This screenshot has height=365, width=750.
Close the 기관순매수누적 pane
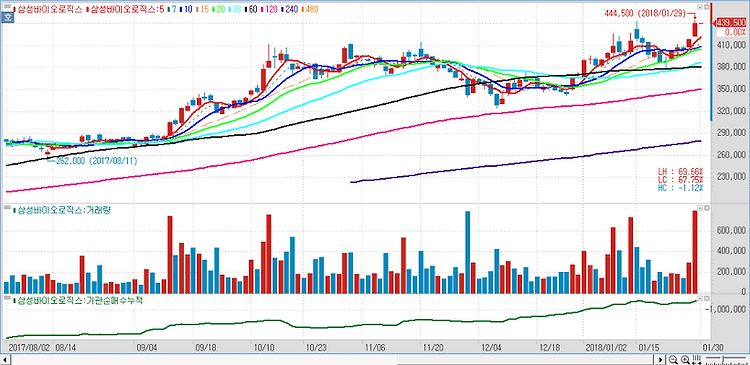(706, 298)
